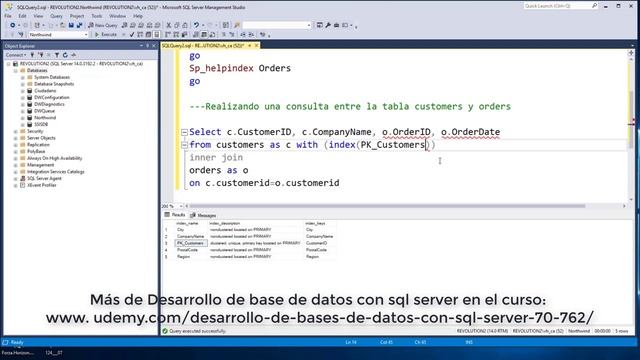Toggle Include Actual Execution Plan

point(168,35)
